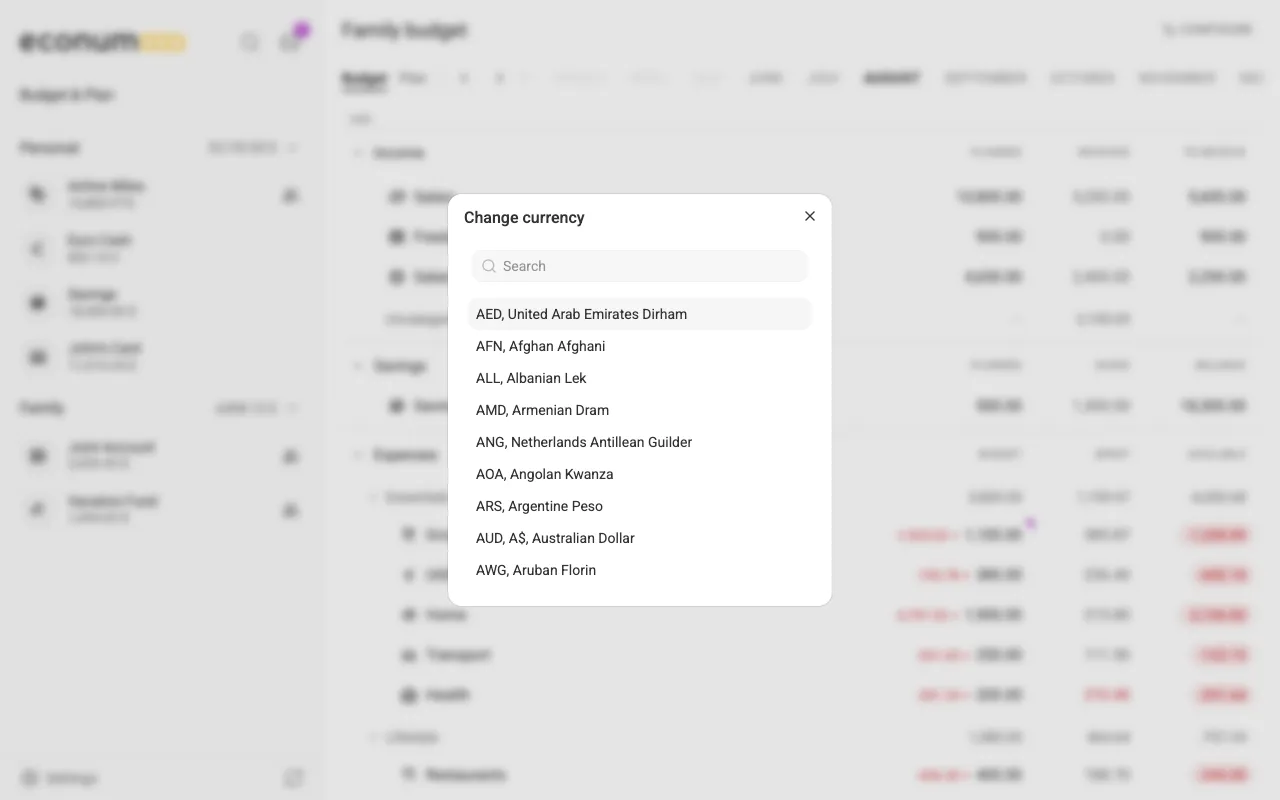Close the Change currency dialog
The image size is (1280, 800).
pyautogui.click(x=810, y=216)
